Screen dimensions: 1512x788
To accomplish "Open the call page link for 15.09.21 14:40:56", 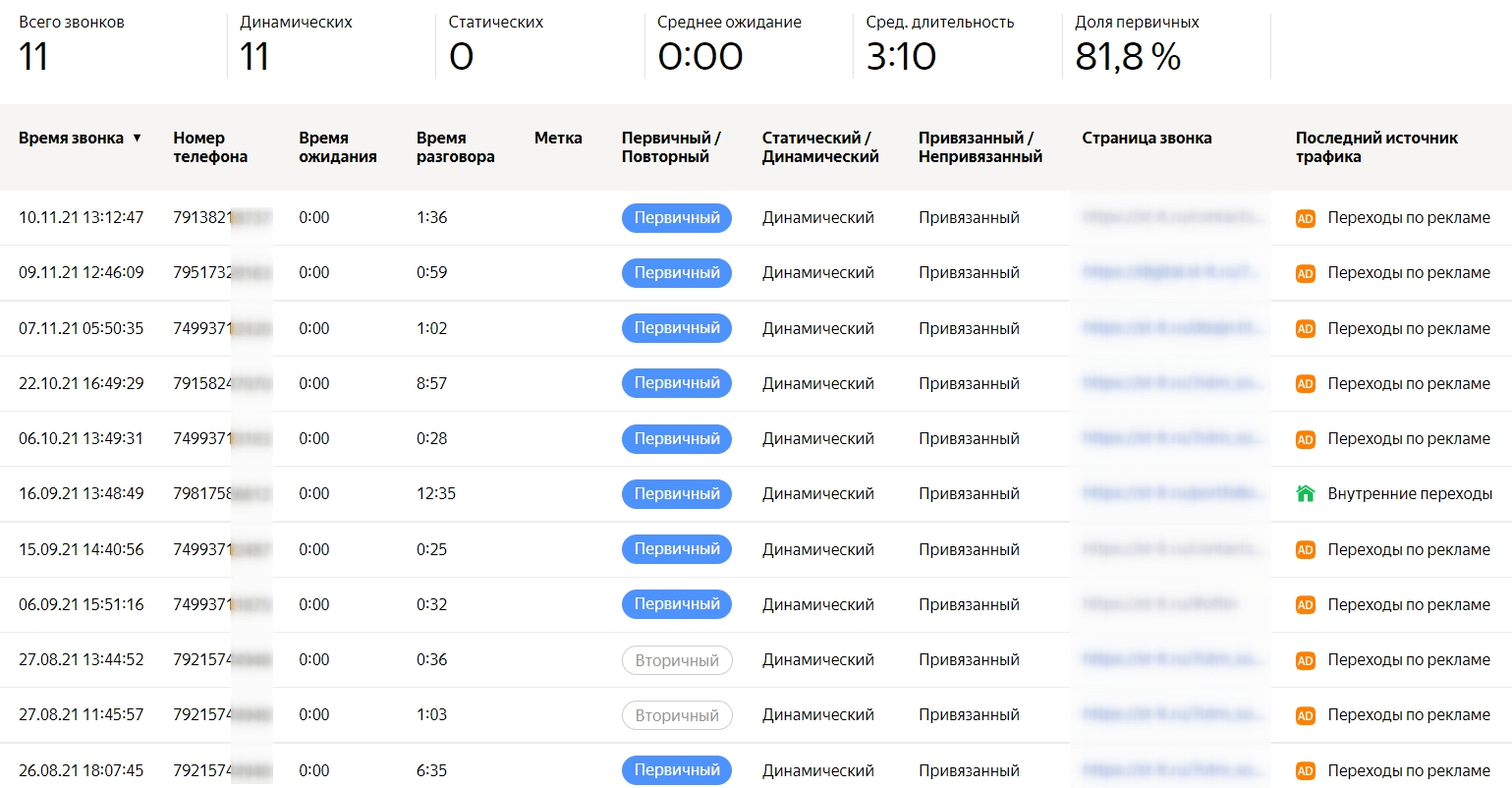I will point(1173,549).
